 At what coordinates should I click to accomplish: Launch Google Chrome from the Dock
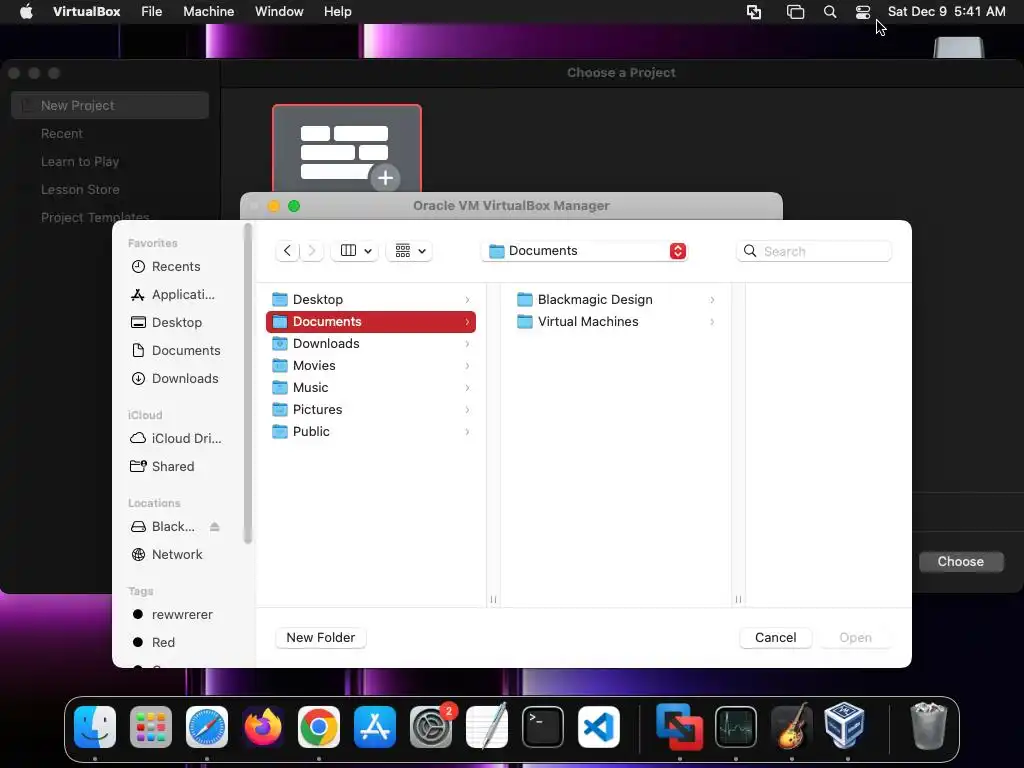pos(319,727)
